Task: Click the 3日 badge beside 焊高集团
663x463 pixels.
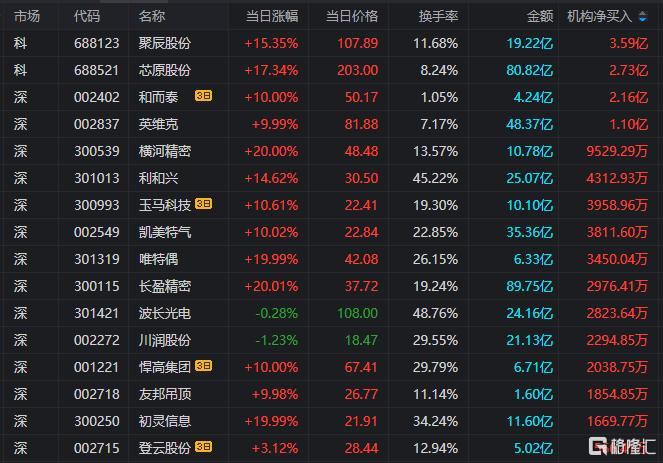Action: (x=203, y=367)
